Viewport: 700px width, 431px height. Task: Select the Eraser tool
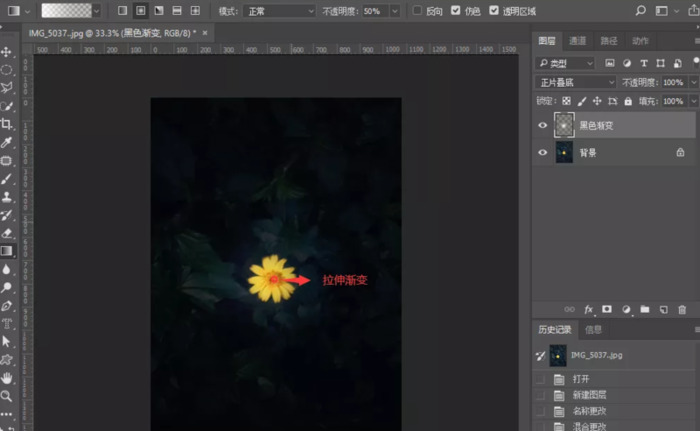tap(6, 233)
